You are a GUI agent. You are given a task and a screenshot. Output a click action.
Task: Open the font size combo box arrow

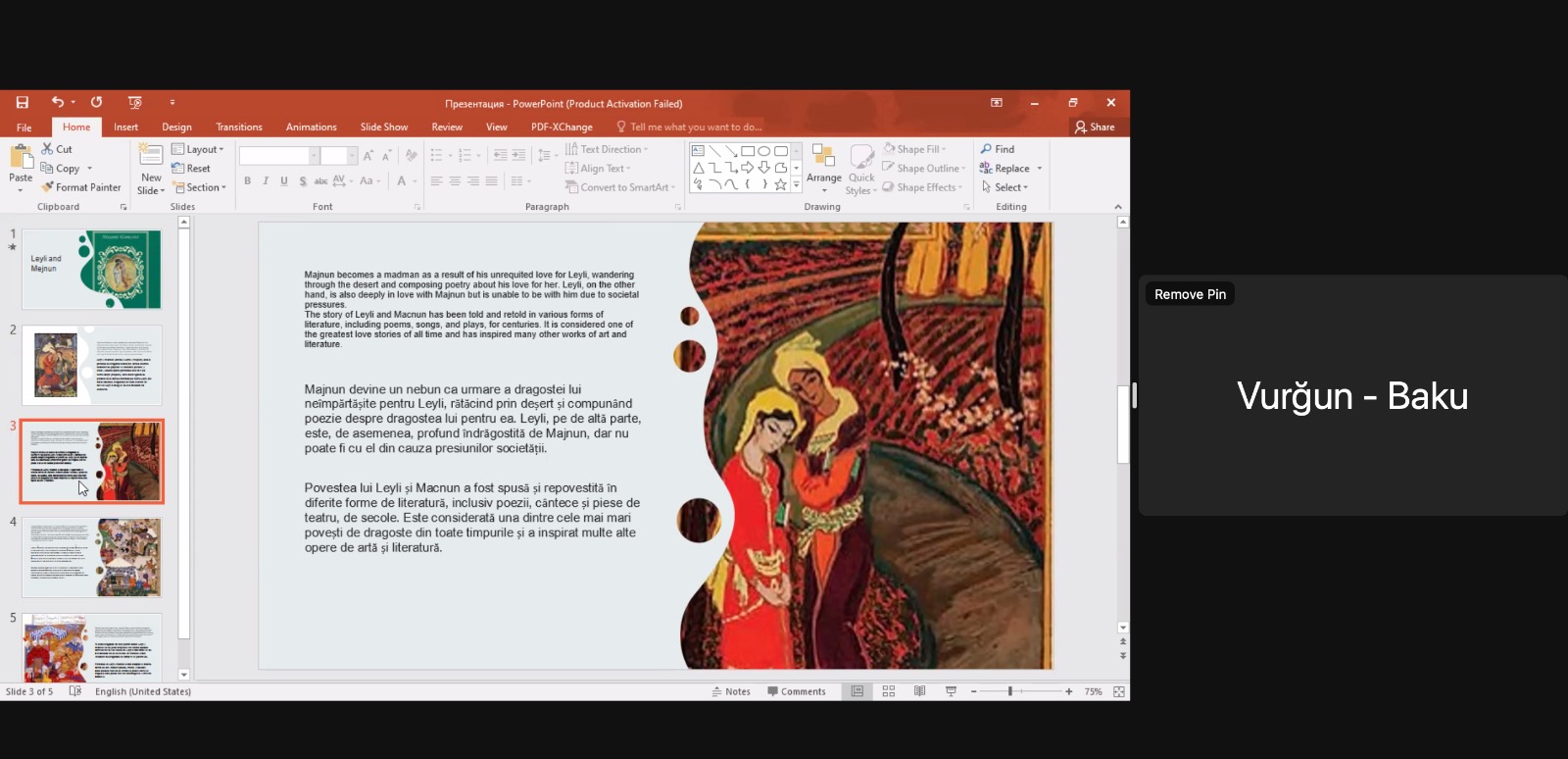click(x=353, y=155)
